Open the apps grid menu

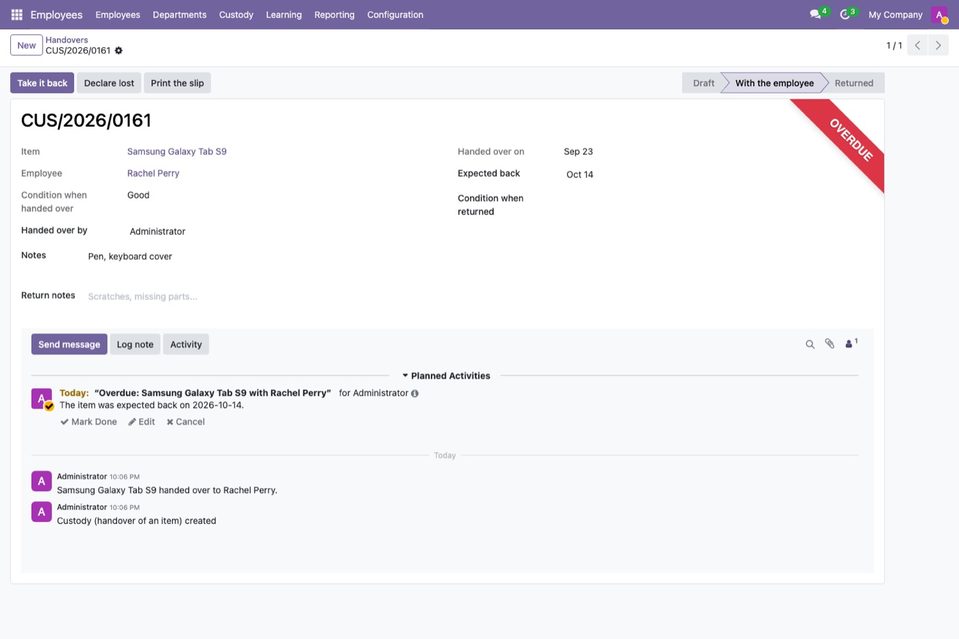pos(17,15)
